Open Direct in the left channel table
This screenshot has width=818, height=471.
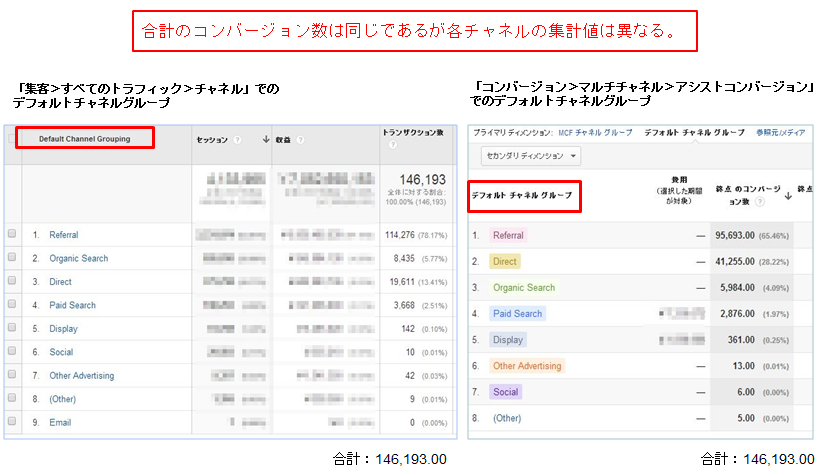click(x=60, y=282)
